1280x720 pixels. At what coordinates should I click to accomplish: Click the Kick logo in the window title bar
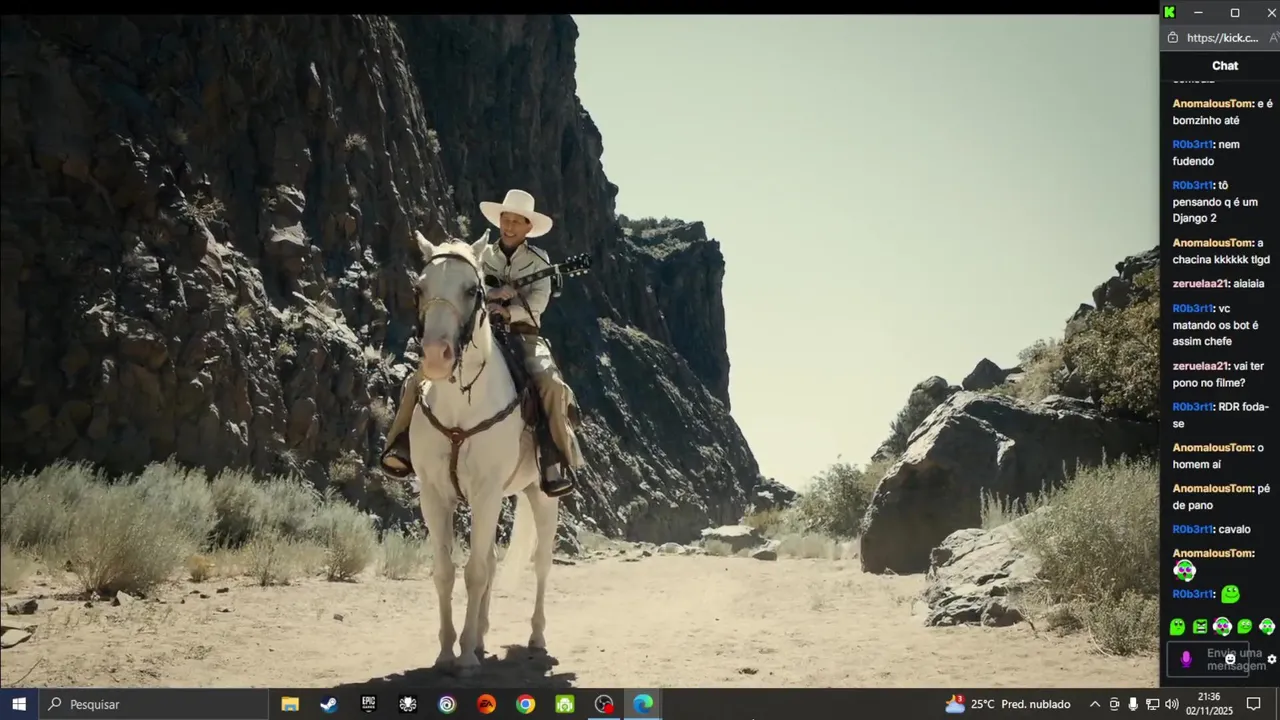(1169, 12)
